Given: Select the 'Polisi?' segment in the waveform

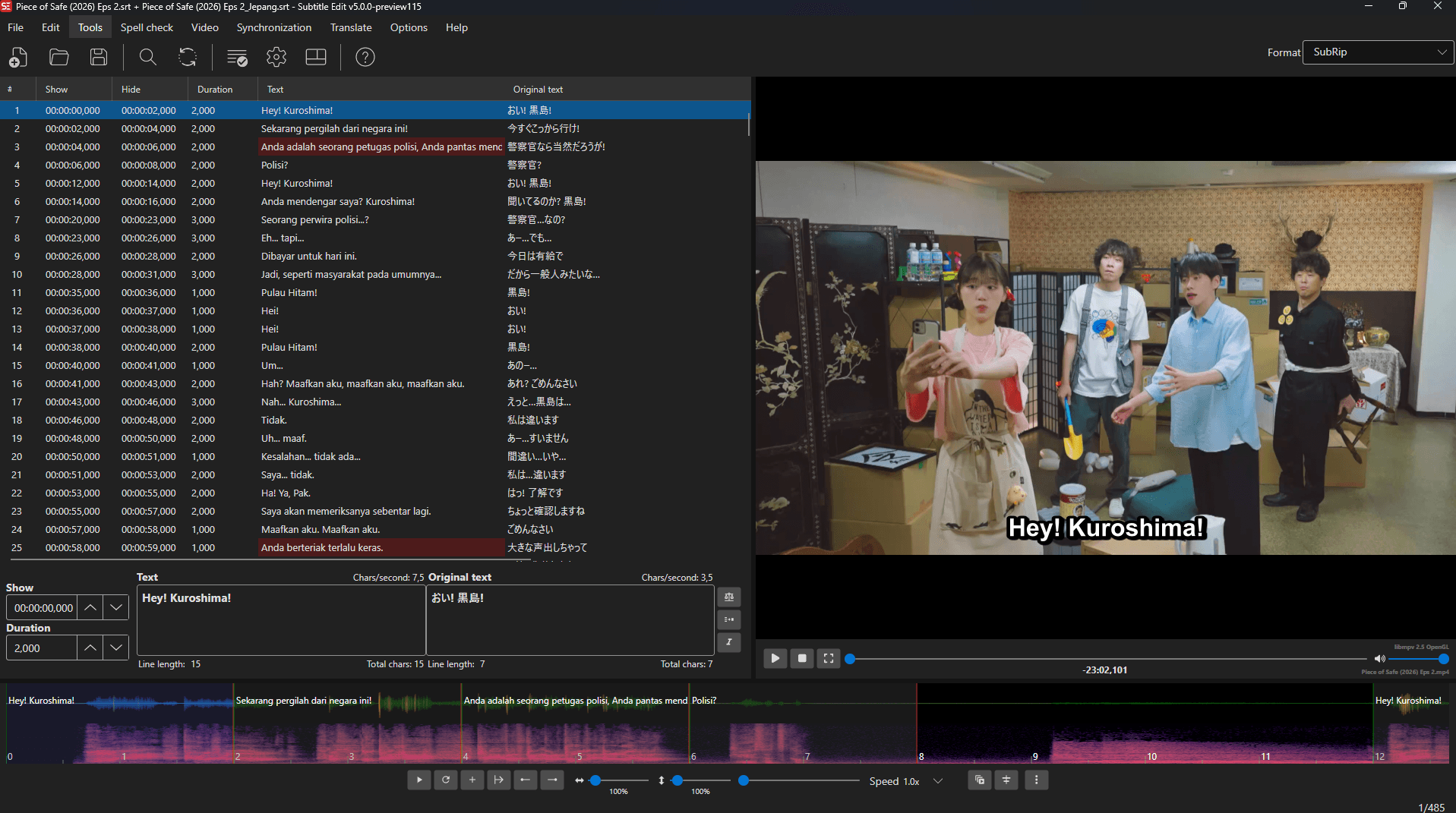Looking at the screenshot, I should click(x=803, y=723).
